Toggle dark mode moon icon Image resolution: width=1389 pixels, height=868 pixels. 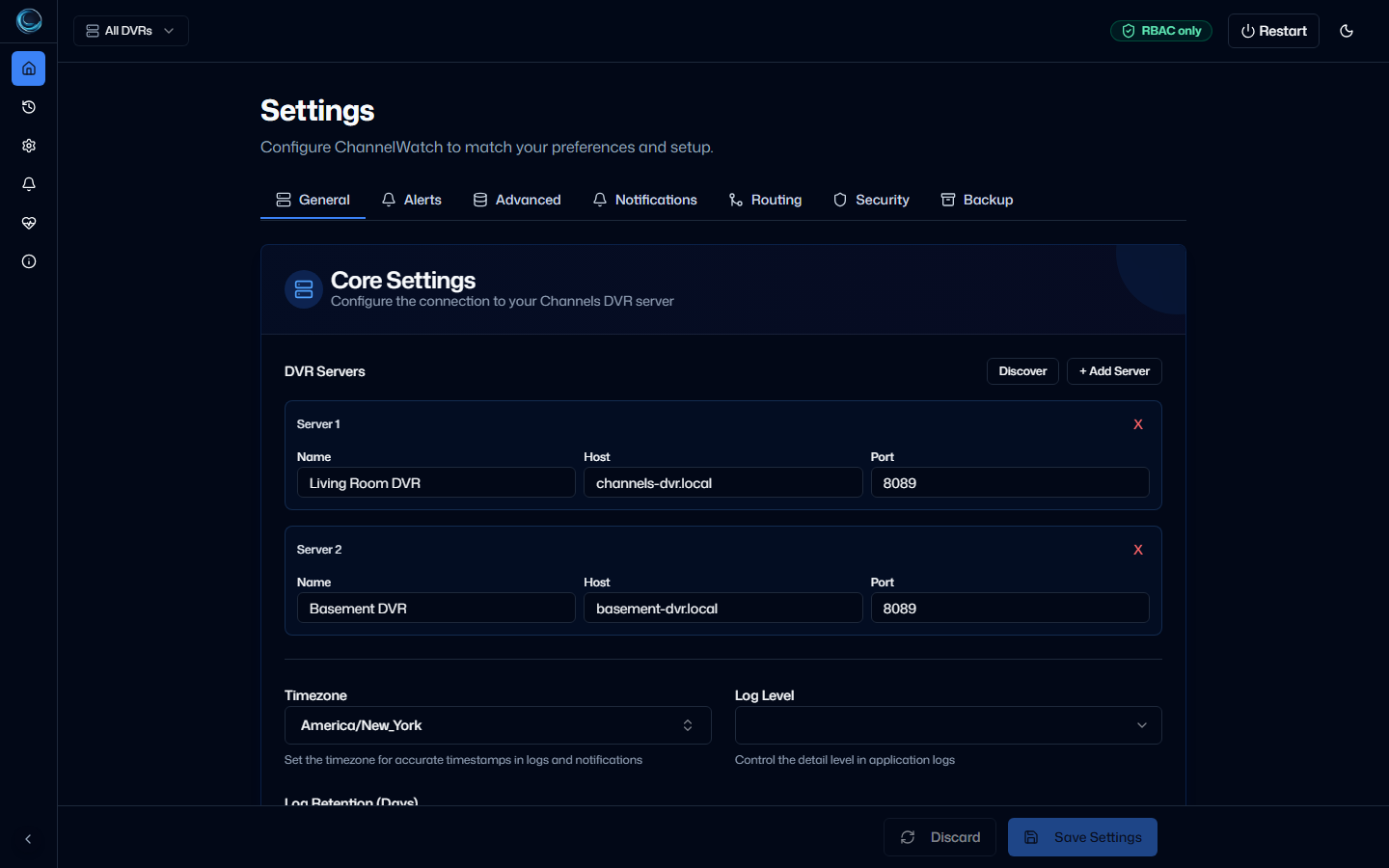pyautogui.click(x=1347, y=31)
